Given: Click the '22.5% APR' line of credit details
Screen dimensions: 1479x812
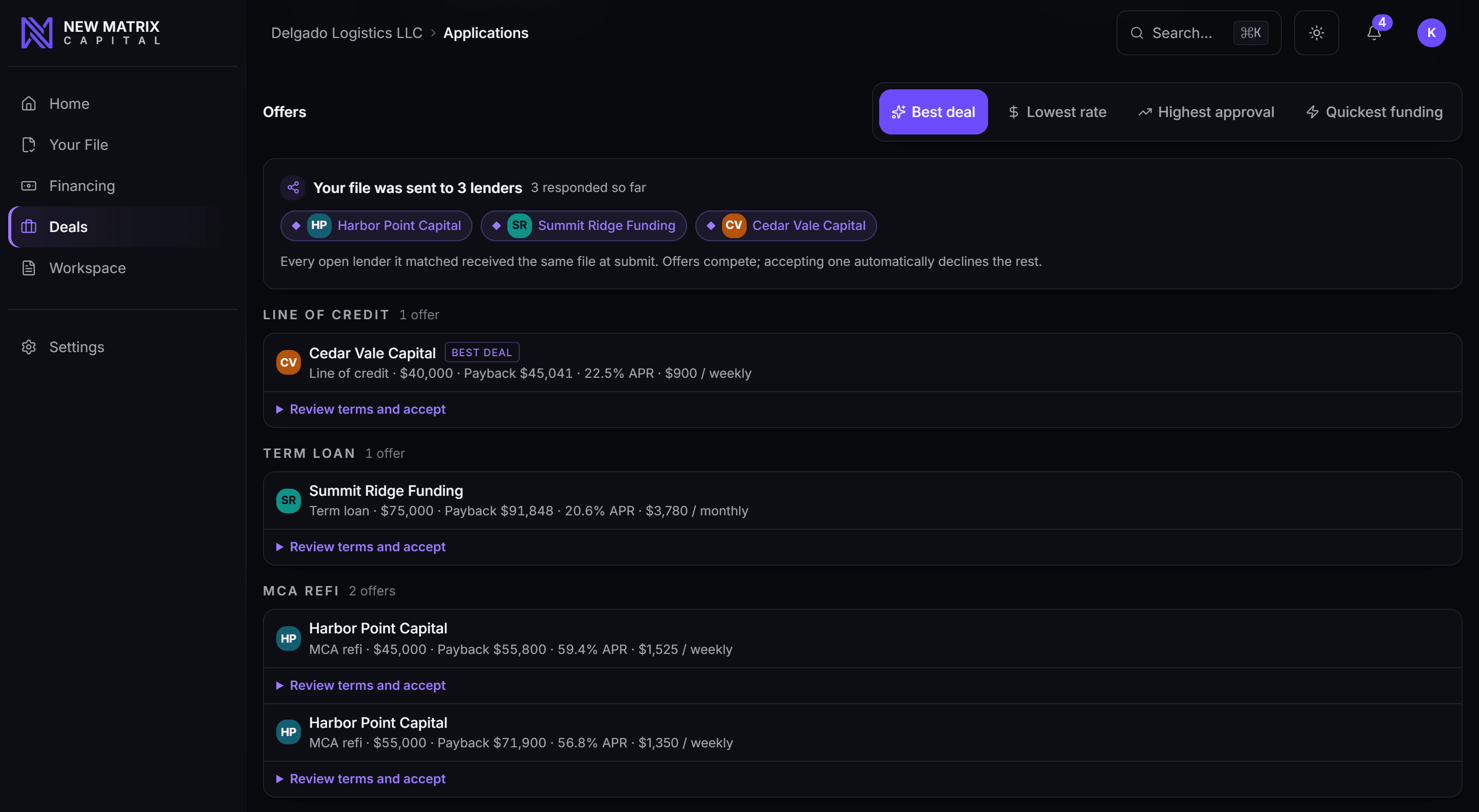Looking at the screenshot, I should (x=618, y=373).
